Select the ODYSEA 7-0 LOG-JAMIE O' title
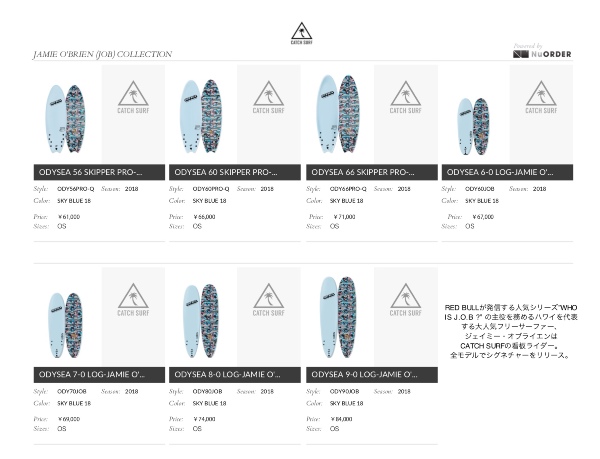The width and height of the screenshot is (600, 459). 98,374
